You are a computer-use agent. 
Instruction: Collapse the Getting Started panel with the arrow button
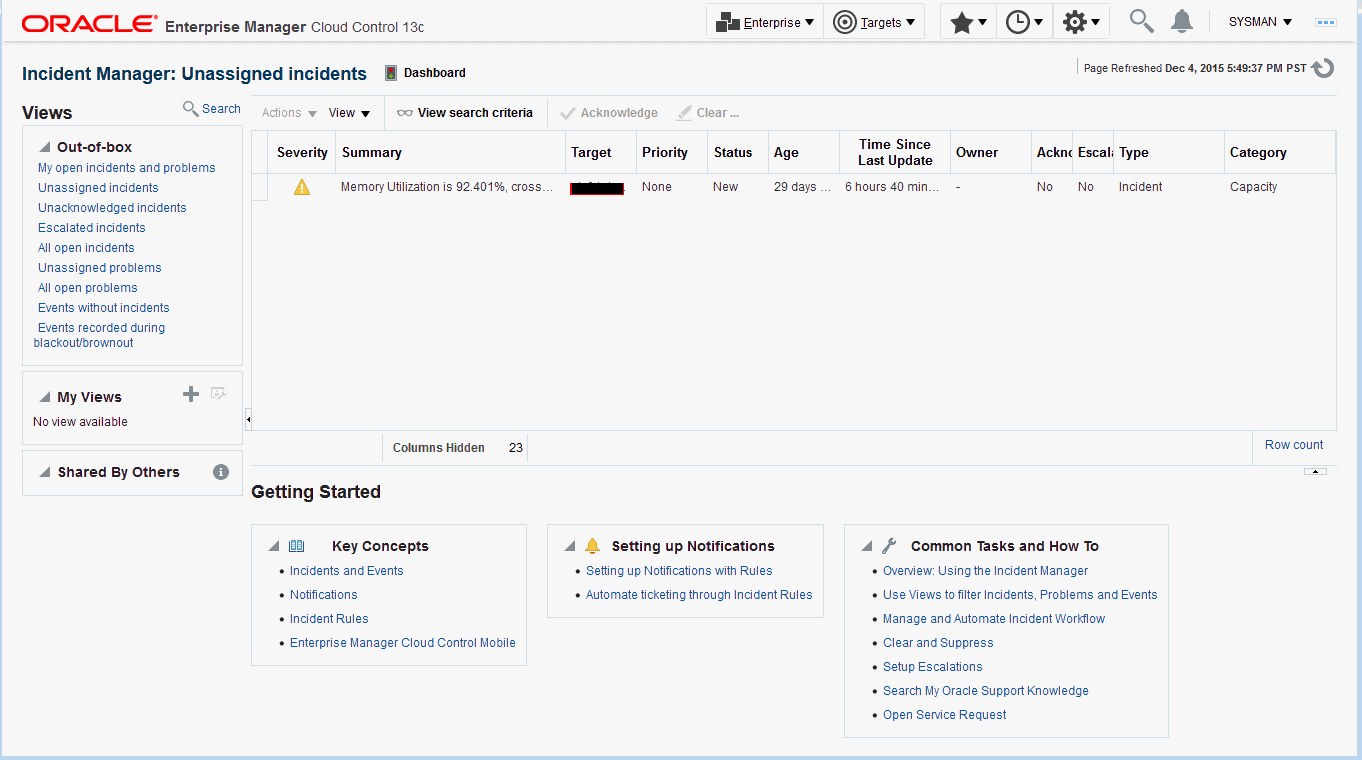click(1316, 471)
